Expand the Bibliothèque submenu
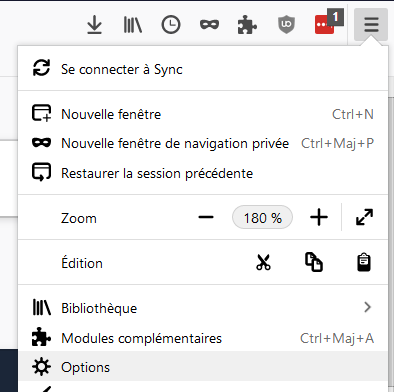Image resolution: width=394 pixels, height=392 pixels. [203, 307]
